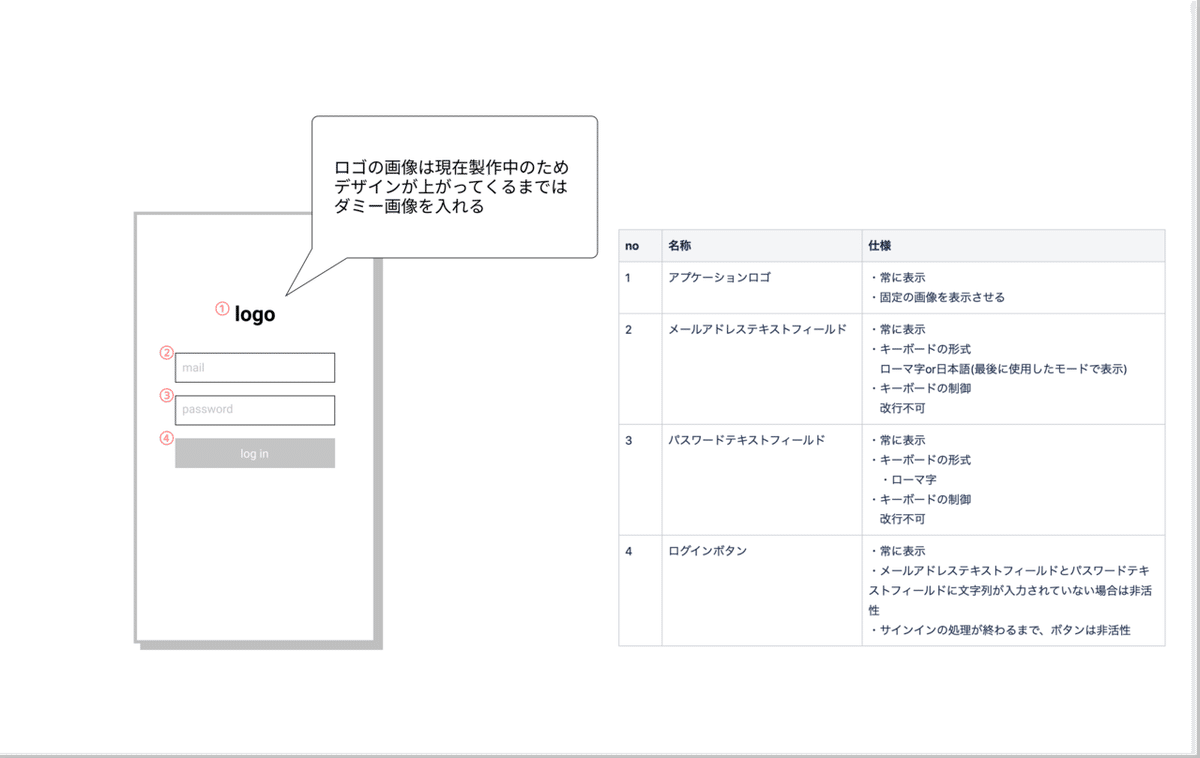Viewport: 1200px width, 758px height.
Task: Click the ④ marker beside the log in button
Action: click(164, 438)
